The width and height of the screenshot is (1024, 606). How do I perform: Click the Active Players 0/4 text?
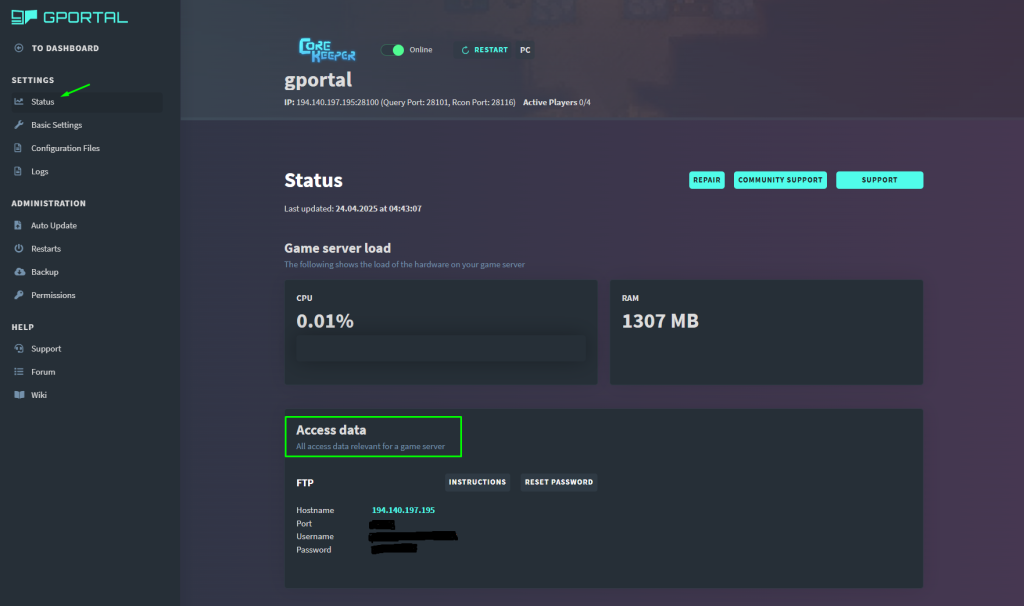(556, 102)
